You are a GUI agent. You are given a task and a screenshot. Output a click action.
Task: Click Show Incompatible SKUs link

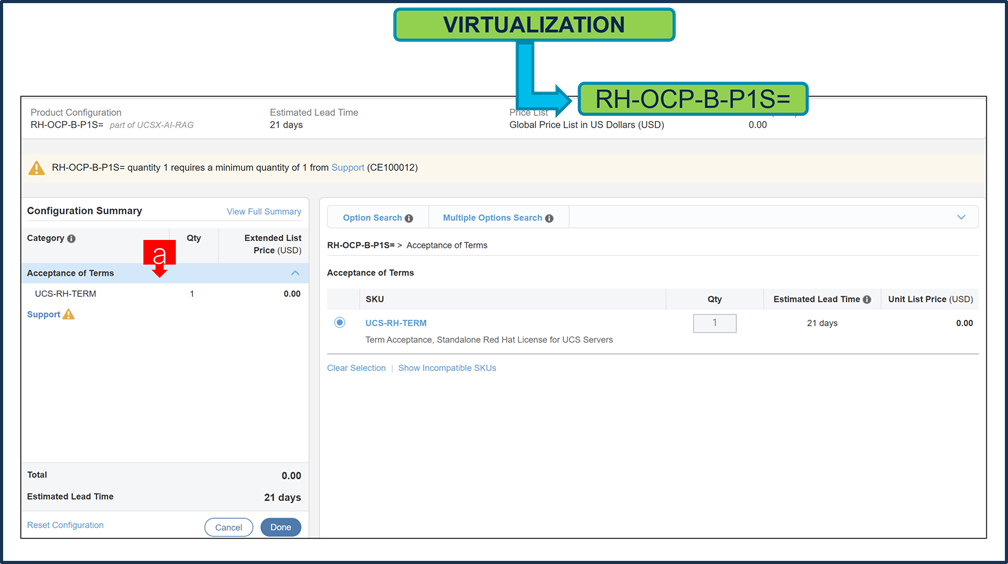click(447, 368)
